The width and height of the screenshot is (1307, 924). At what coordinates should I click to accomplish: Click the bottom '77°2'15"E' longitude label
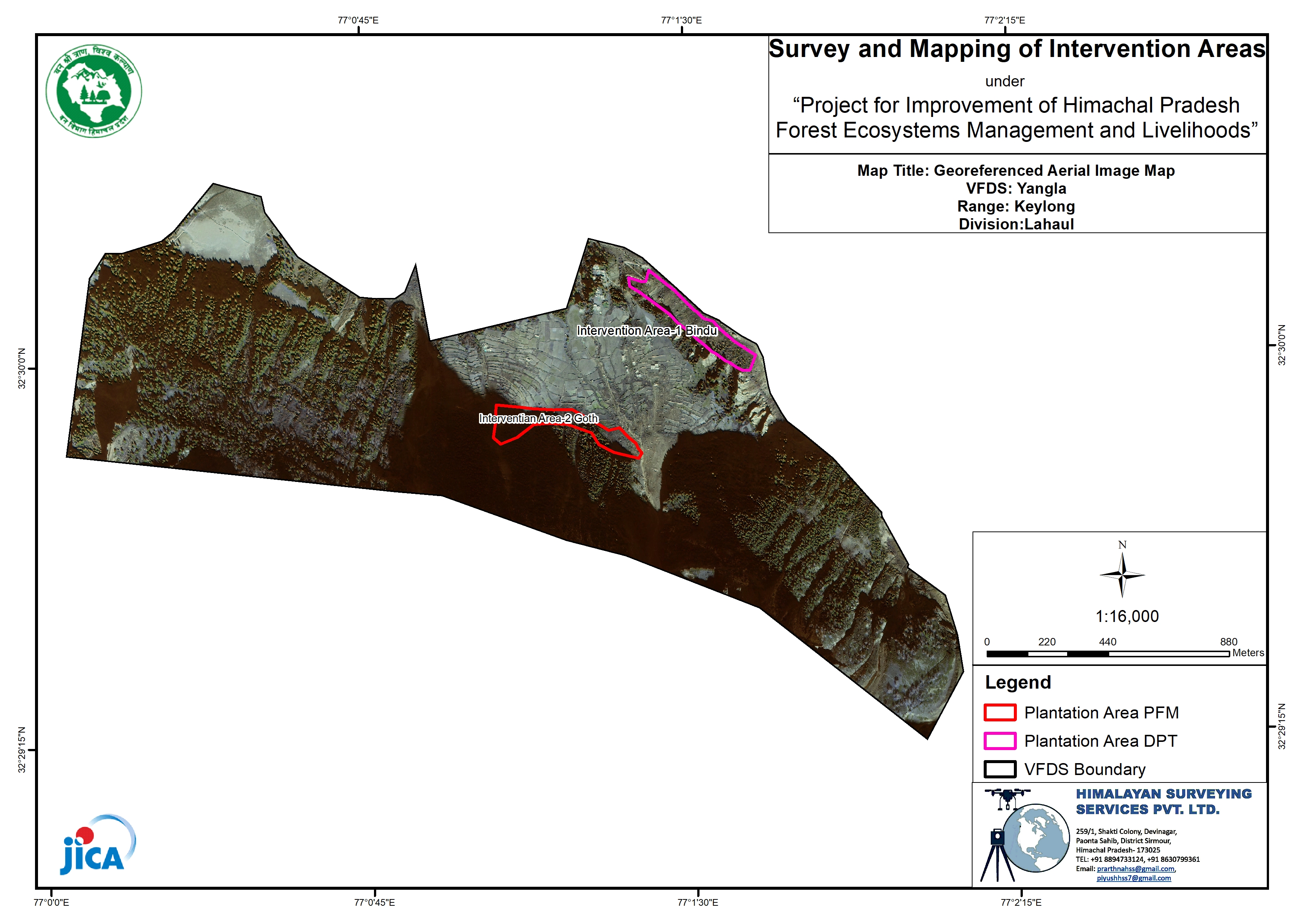(x=1021, y=902)
